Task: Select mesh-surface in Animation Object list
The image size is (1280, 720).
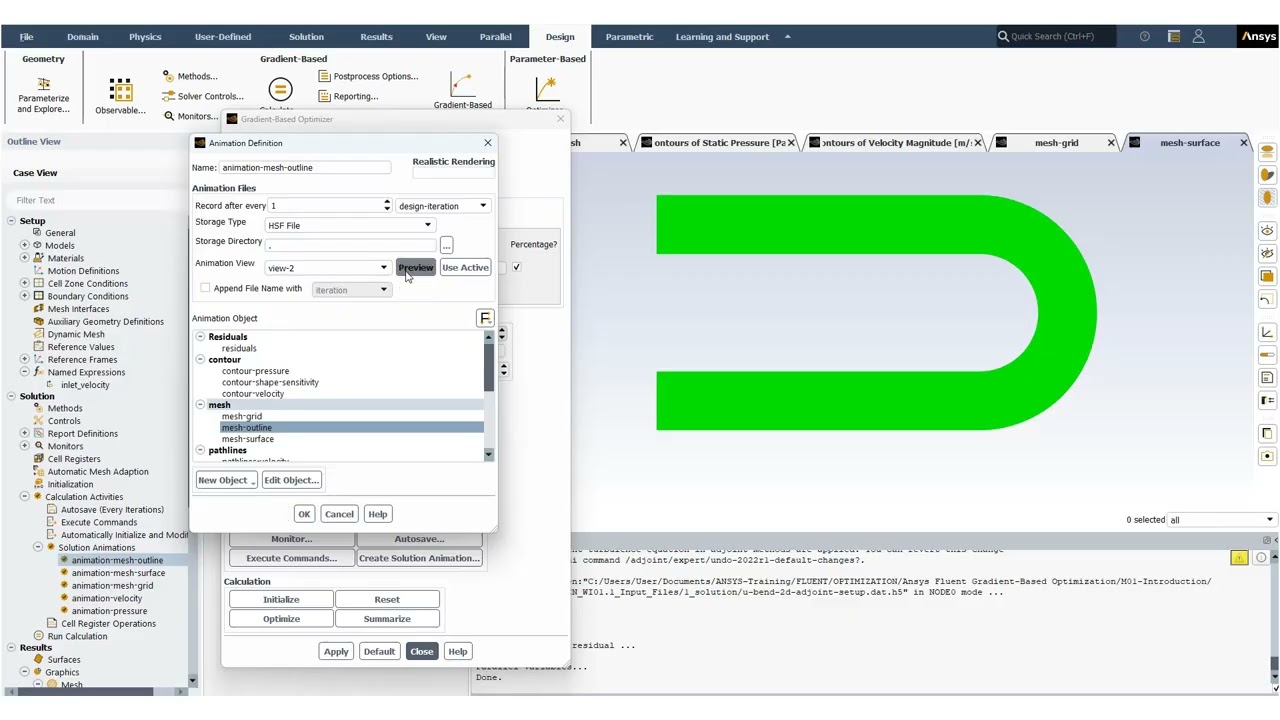Action: [248, 439]
